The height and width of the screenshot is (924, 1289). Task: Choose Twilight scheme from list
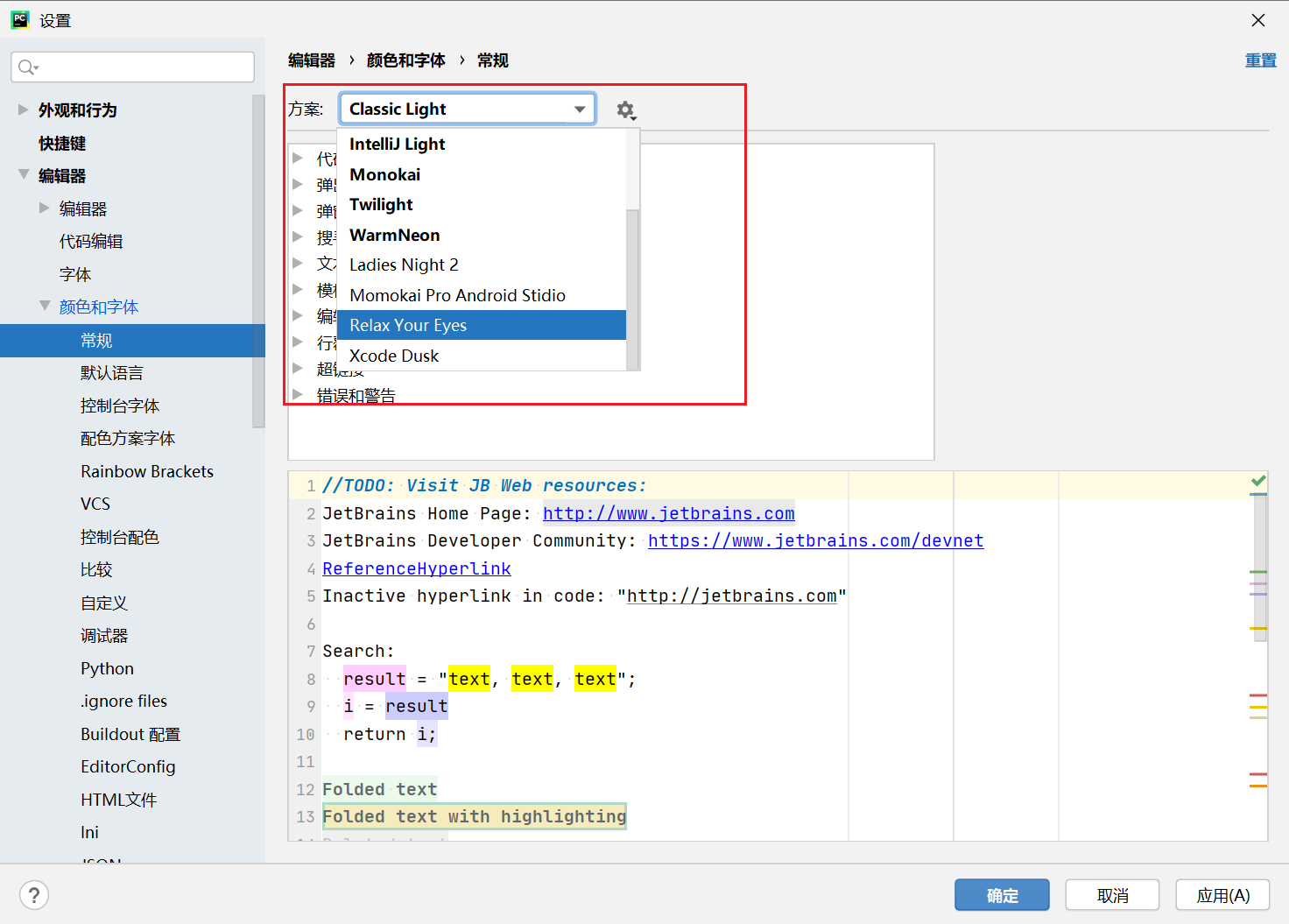coord(482,204)
